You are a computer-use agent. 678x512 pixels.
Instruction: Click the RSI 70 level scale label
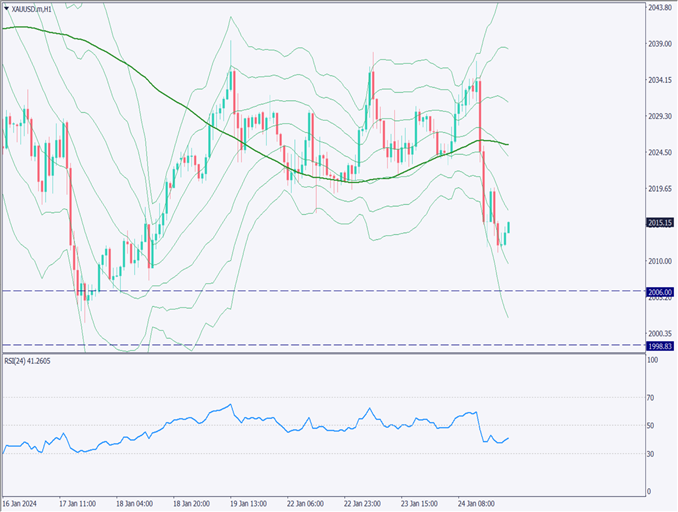651,398
